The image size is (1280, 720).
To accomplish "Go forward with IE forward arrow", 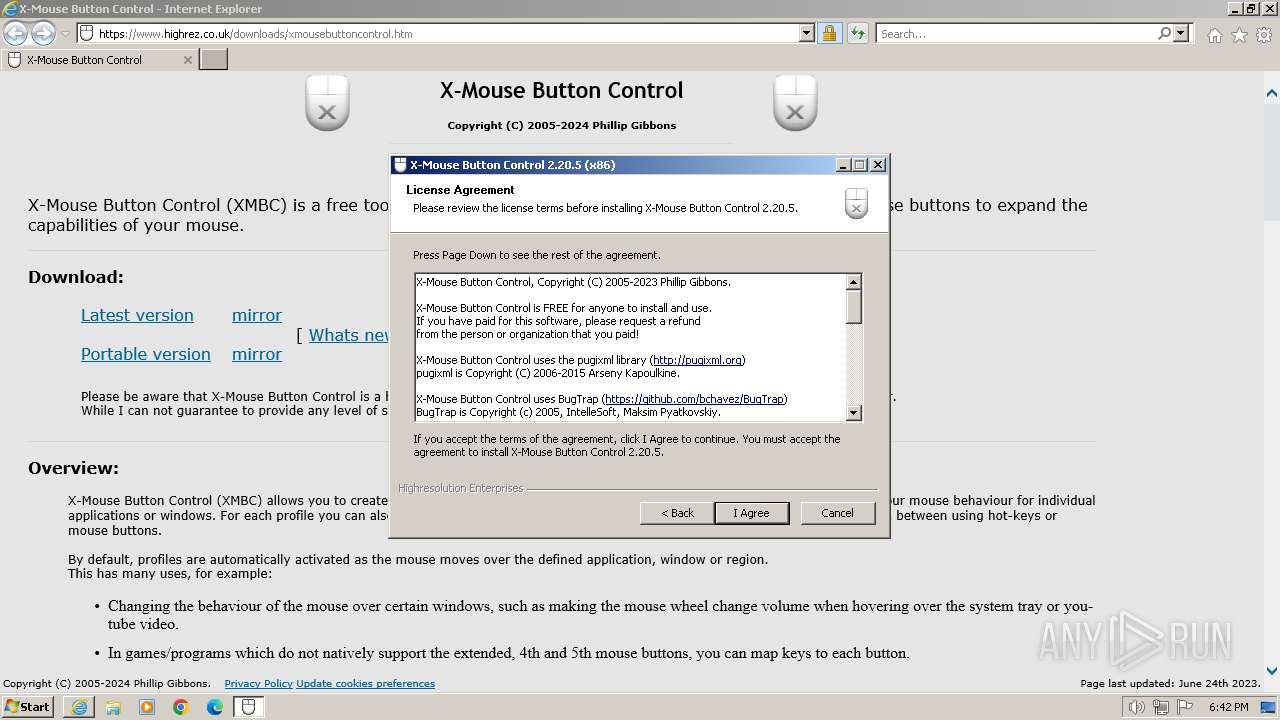I will tap(43, 33).
